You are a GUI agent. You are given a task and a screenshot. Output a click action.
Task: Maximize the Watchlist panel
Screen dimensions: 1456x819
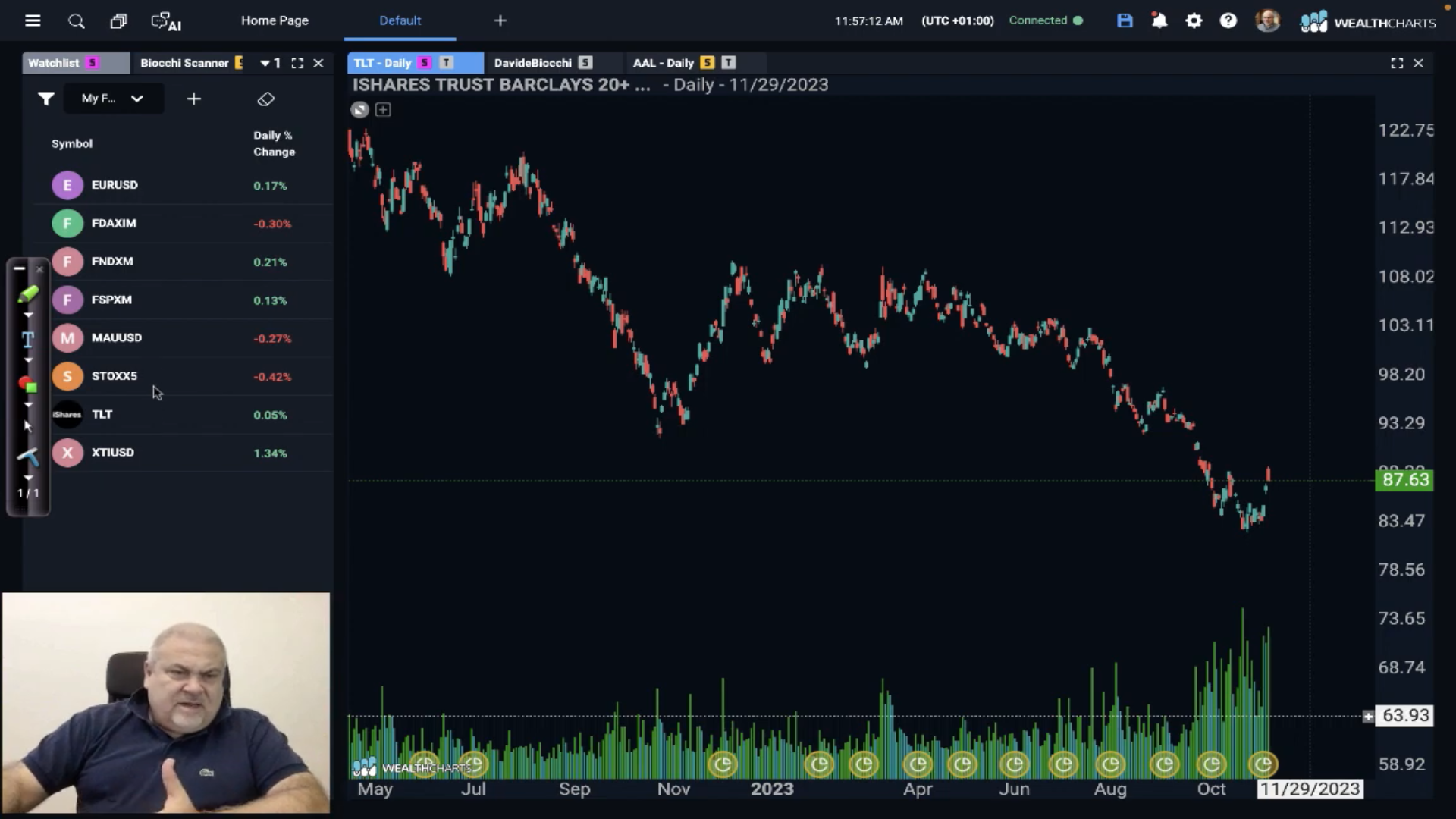pos(297,63)
